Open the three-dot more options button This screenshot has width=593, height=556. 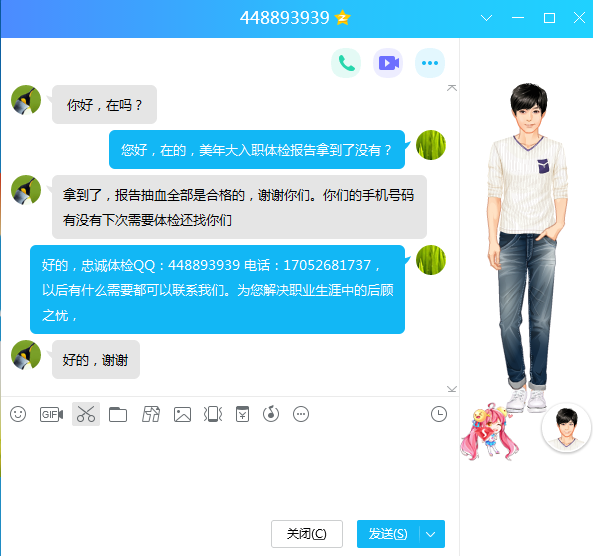tap(430, 63)
